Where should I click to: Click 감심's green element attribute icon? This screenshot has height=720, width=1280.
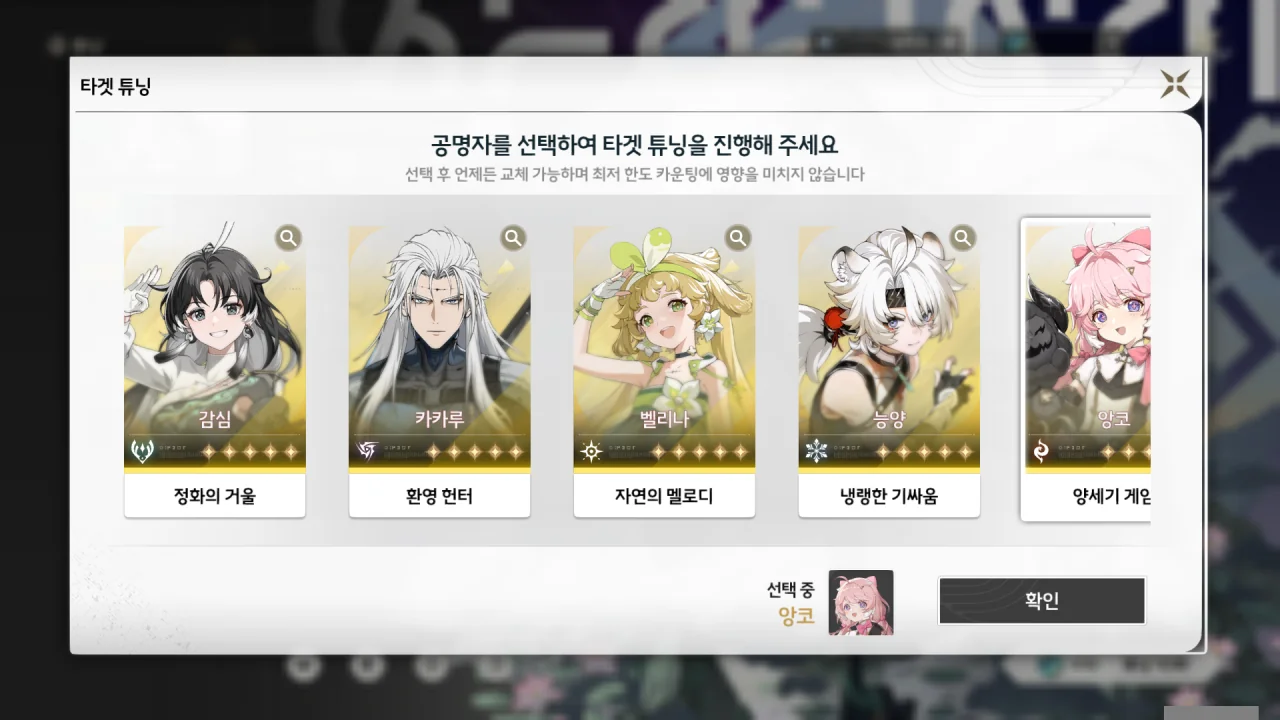(142, 452)
